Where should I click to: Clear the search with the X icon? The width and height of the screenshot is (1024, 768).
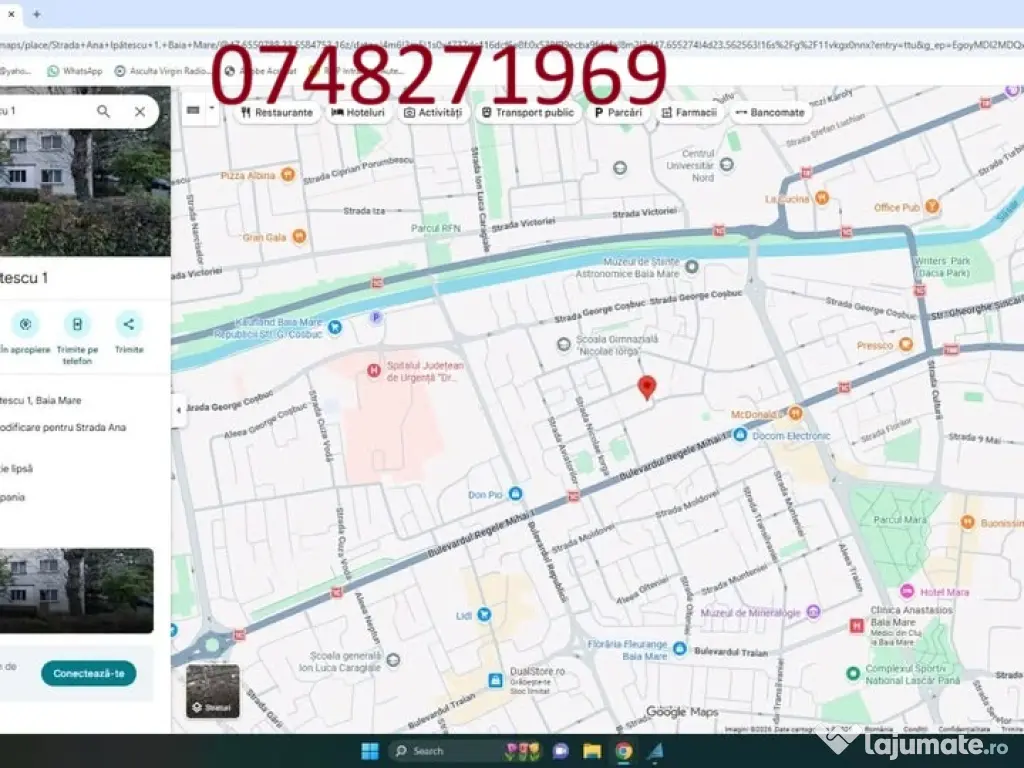click(140, 112)
